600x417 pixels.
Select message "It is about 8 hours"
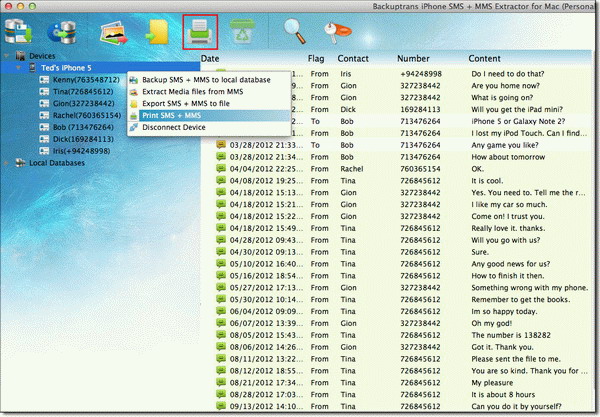click(503, 394)
